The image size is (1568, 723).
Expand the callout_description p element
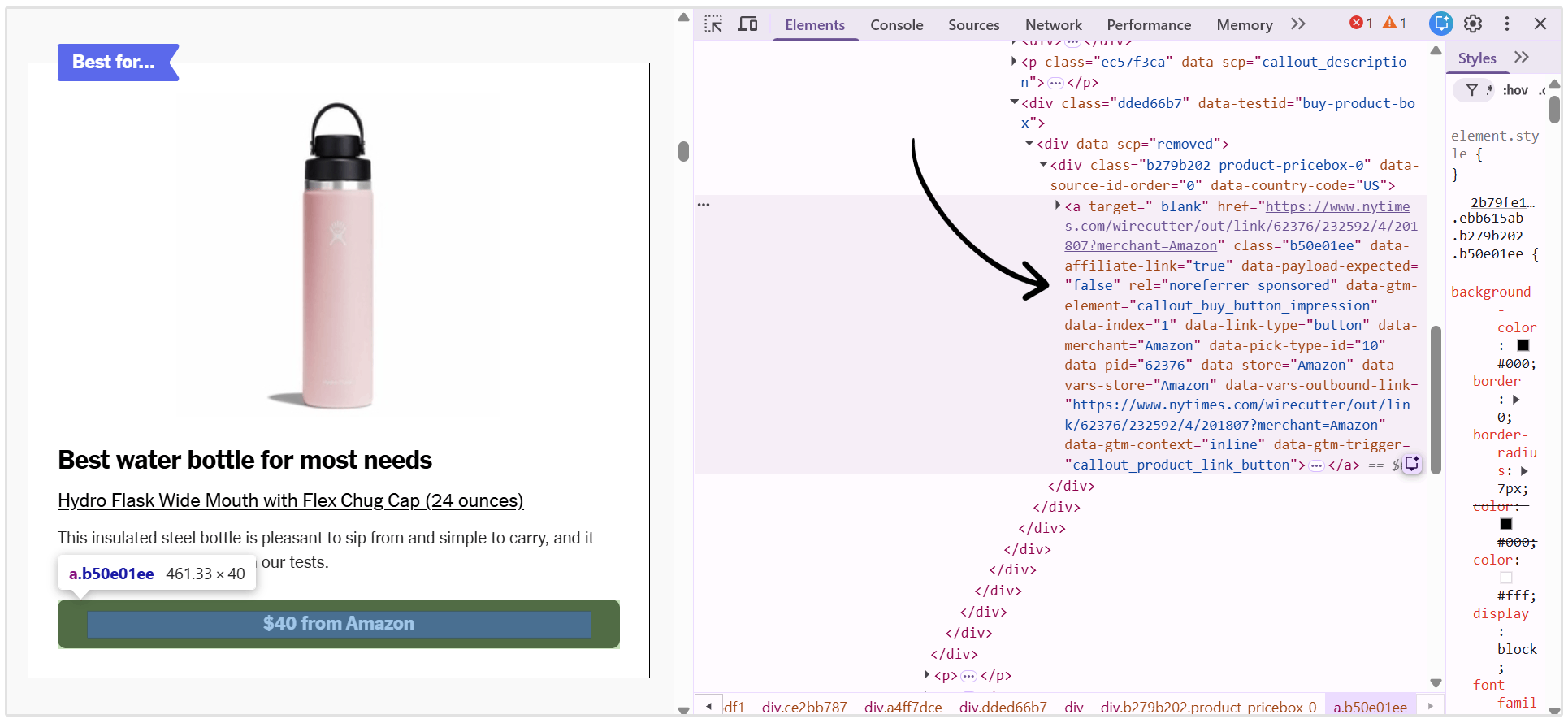click(1014, 61)
